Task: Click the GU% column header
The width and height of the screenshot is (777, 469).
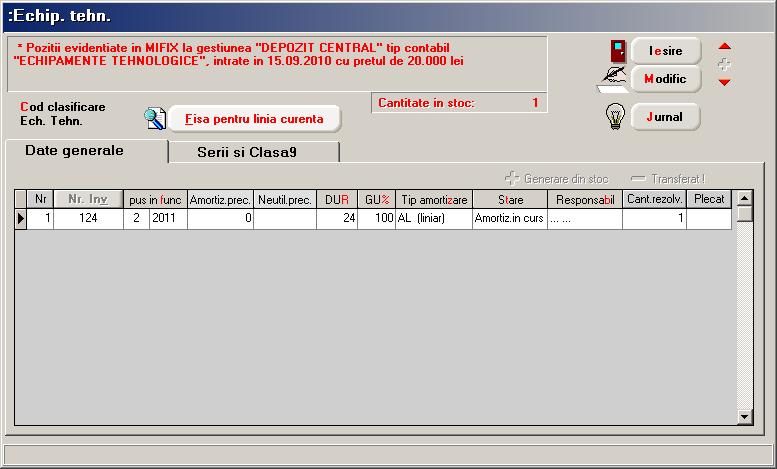Action: [377, 200]
